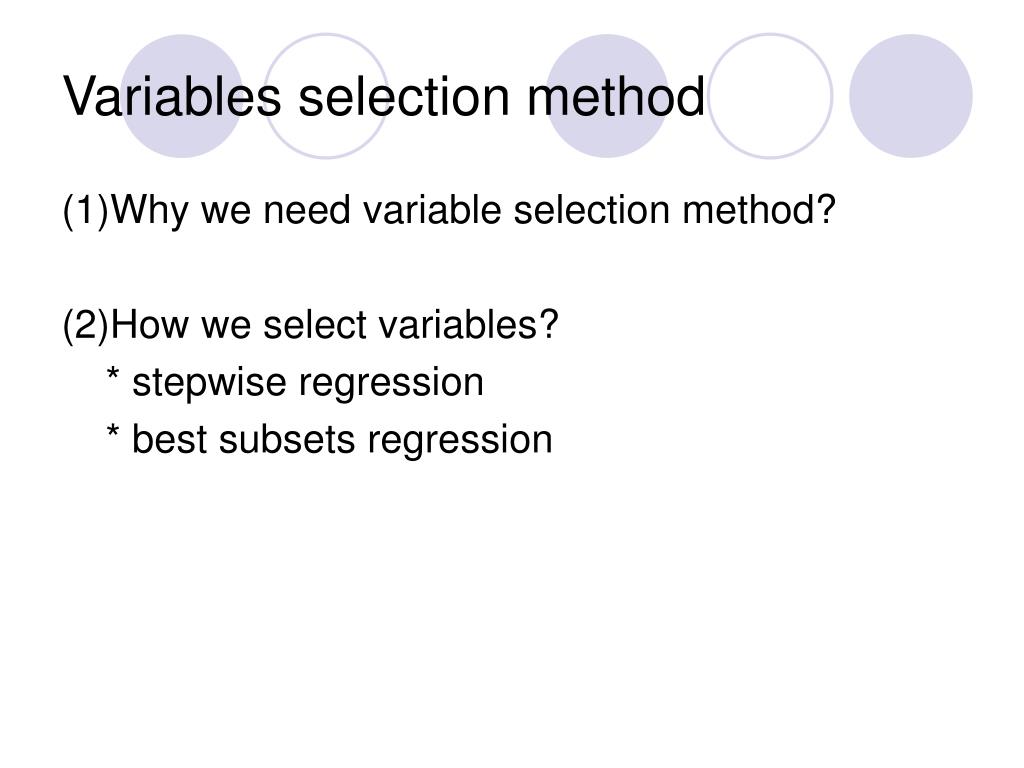Click the '(2)' numbering label
Image resolution: width=1024 pixels, height=768 pixels.
86,325
